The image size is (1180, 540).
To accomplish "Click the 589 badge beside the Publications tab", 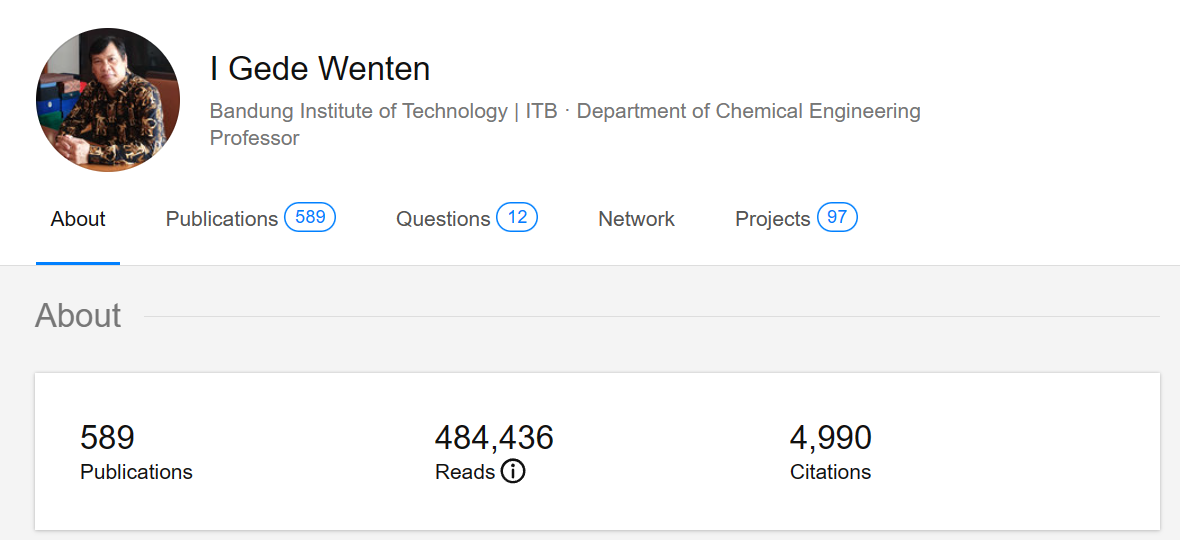I will pos(310,218).
